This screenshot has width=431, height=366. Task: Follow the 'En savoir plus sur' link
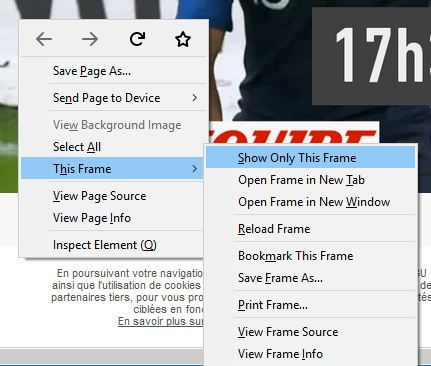pos(161,321)
